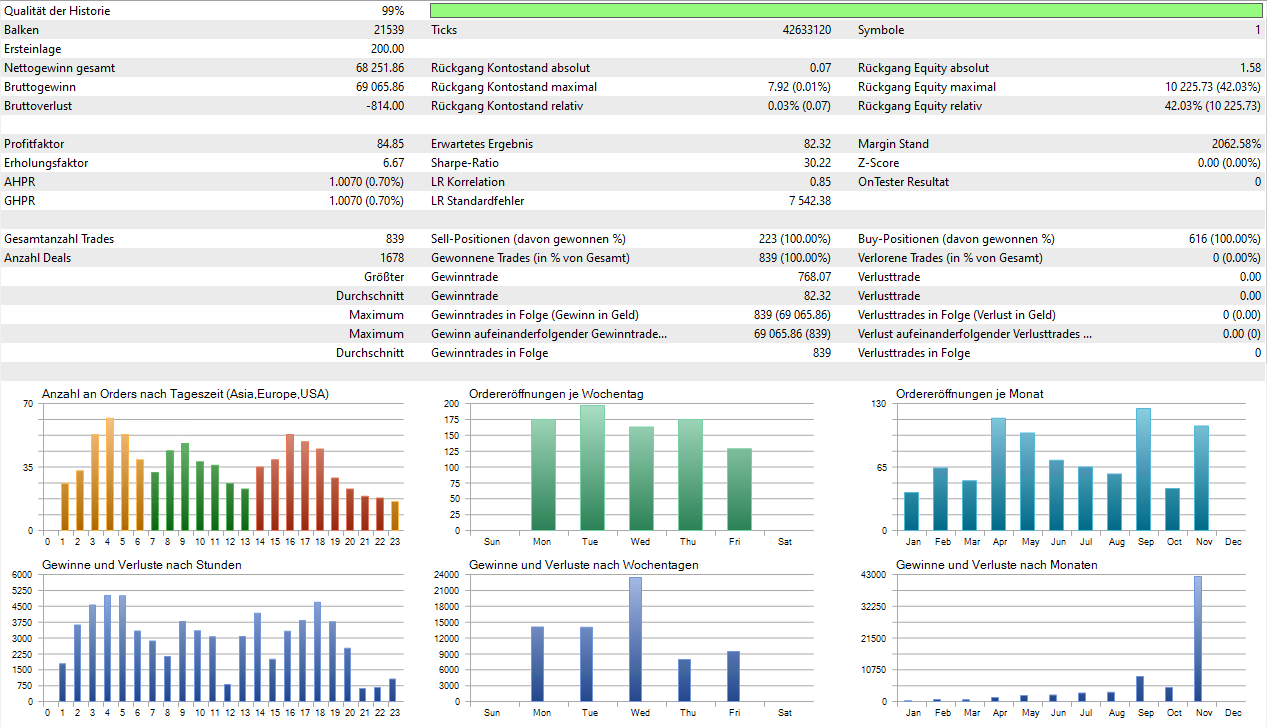
Task: Click Rückgang Equity maximal value 10 225.73 (42.03%)
Action: [x=1213, y=87]
